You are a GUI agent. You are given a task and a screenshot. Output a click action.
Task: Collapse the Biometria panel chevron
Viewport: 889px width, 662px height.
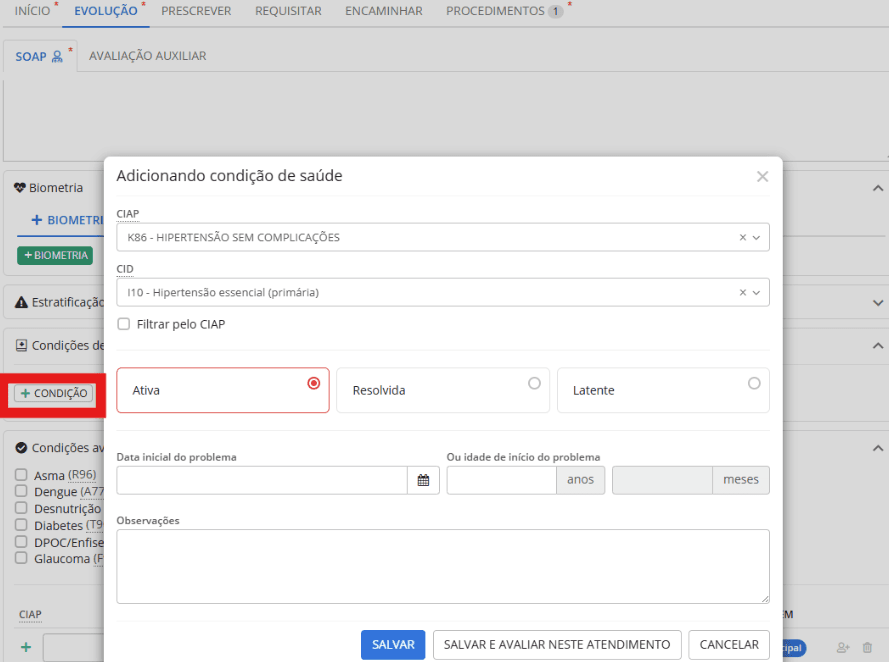point(877,188)
